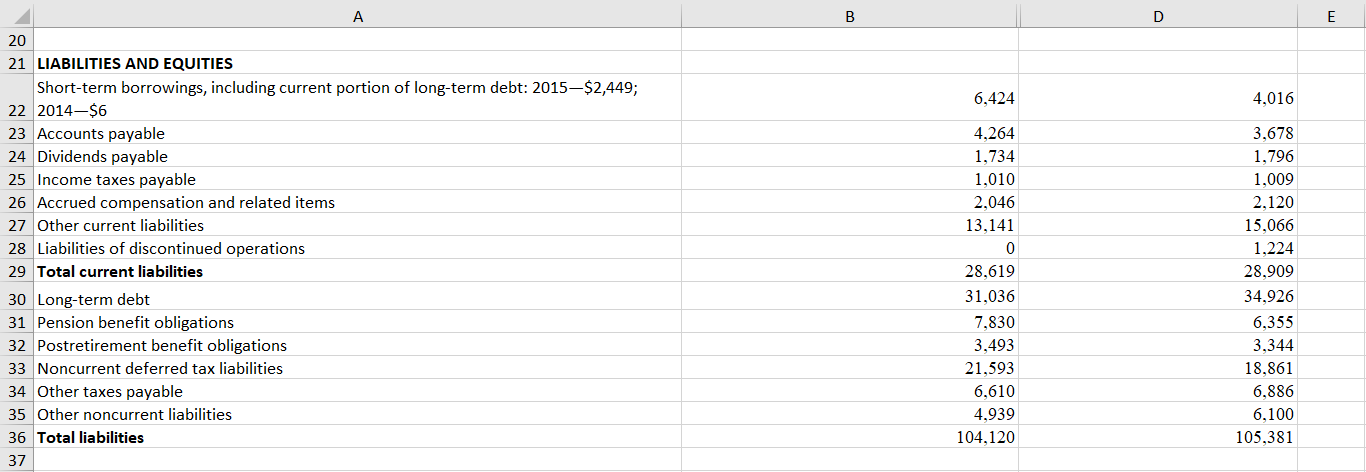1366x472 pixels.
Task: Select 'Liabilities of discontinued operations' cell
Action: [x=358, y=248]
